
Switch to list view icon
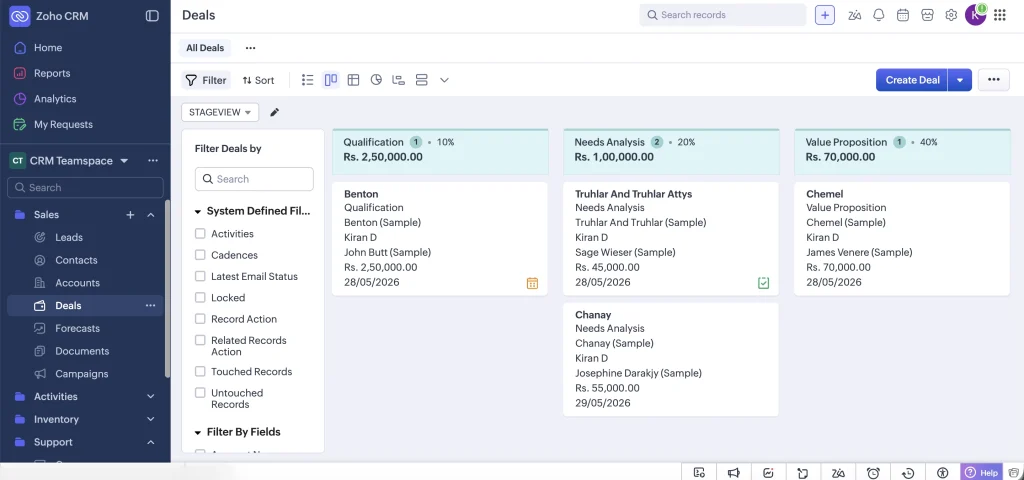308,80
